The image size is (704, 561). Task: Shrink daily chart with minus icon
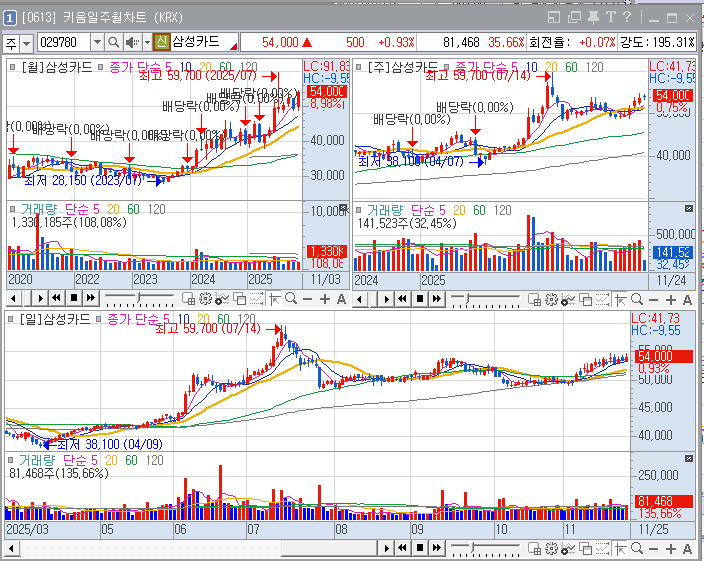[654, 549]
